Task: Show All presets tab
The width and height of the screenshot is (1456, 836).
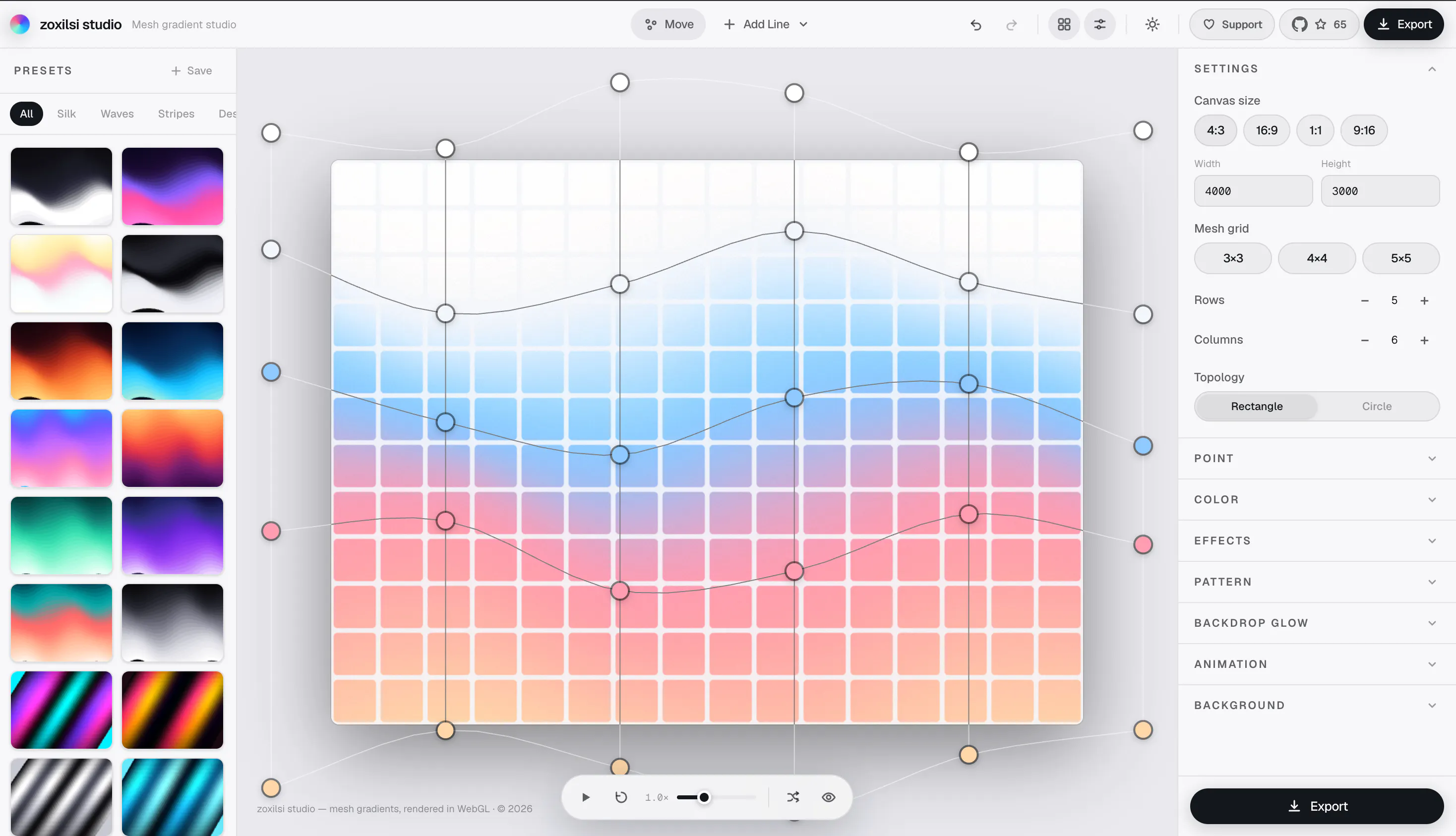Action: pyautogui.click(x=26, y=114)
